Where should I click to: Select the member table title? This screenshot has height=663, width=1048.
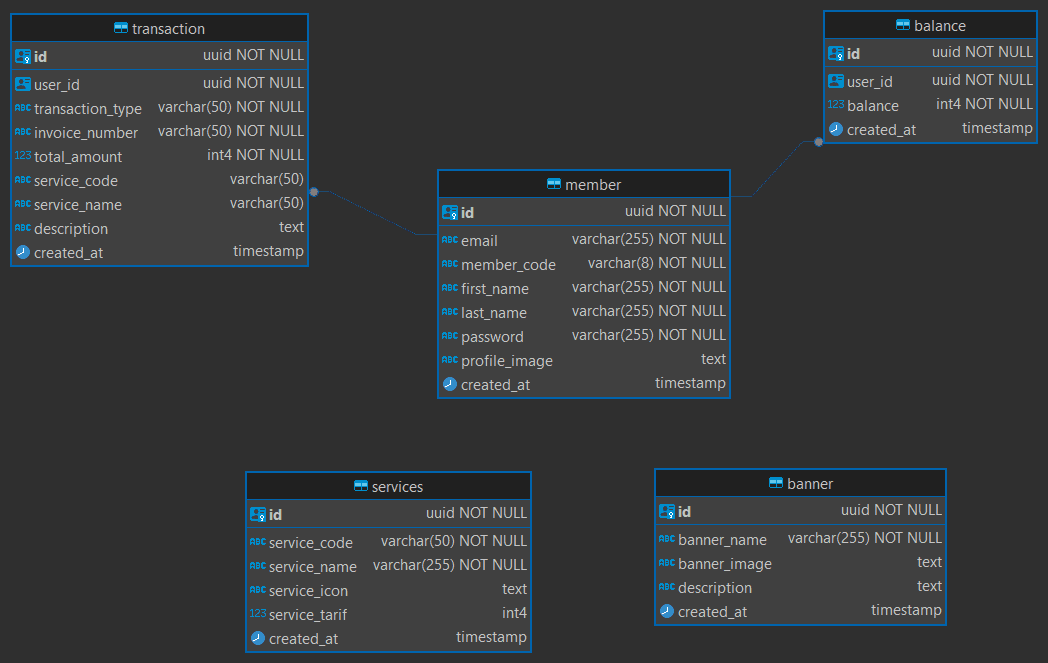pos(593,184)
